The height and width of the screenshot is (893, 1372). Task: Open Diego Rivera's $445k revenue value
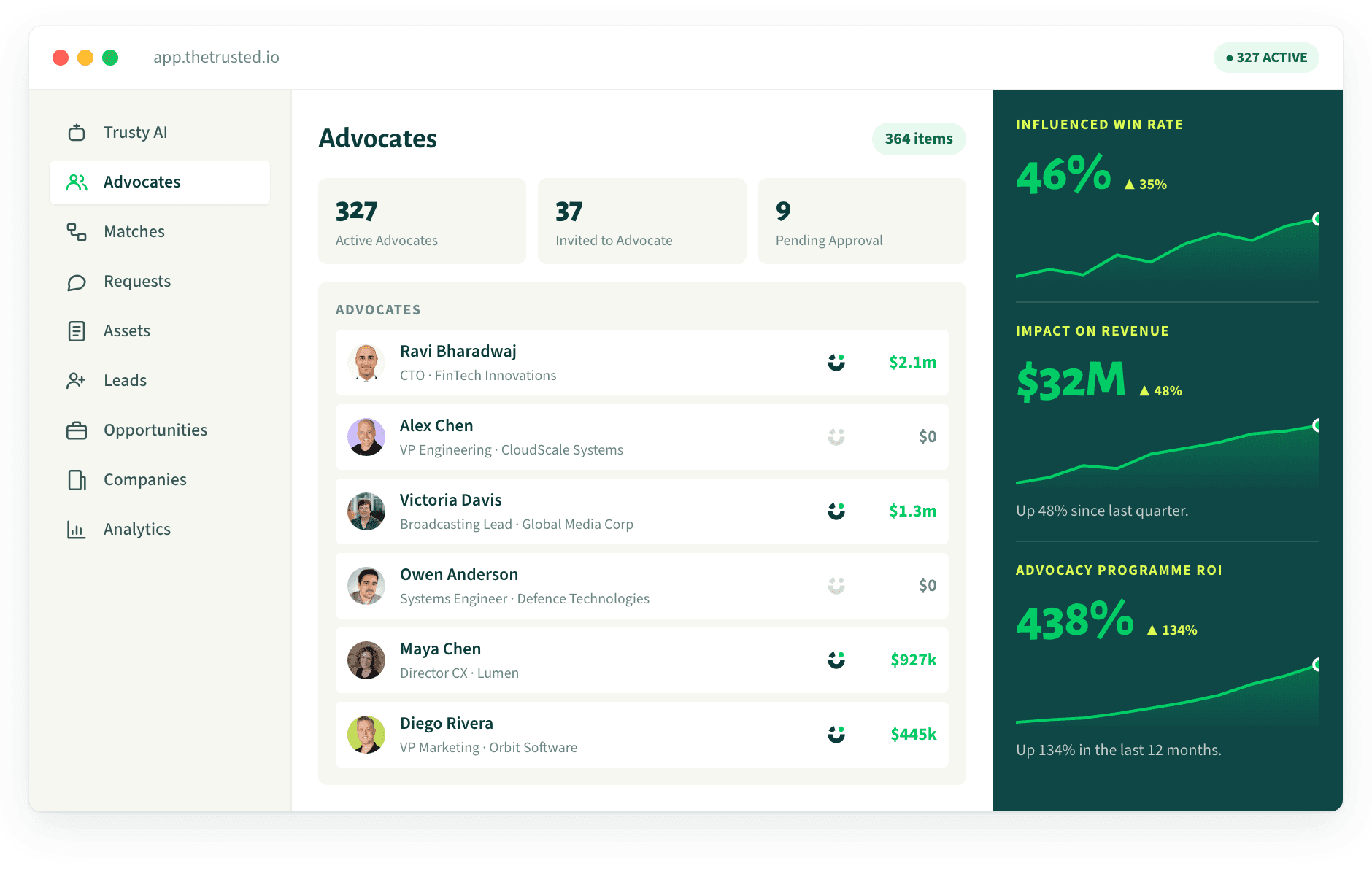pos(913,734)
